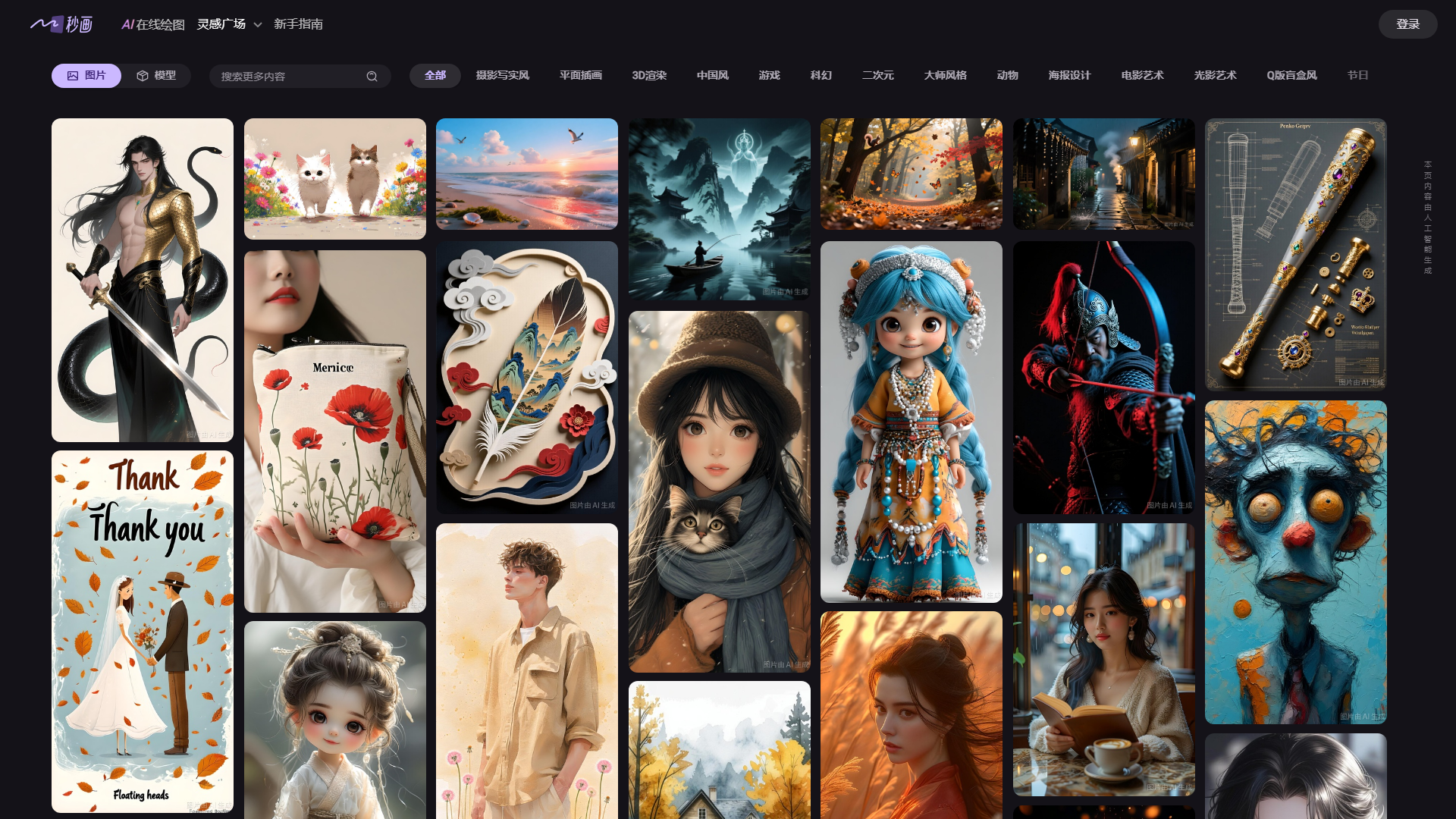Click the 登录 login button

[x=1407, y=24]
